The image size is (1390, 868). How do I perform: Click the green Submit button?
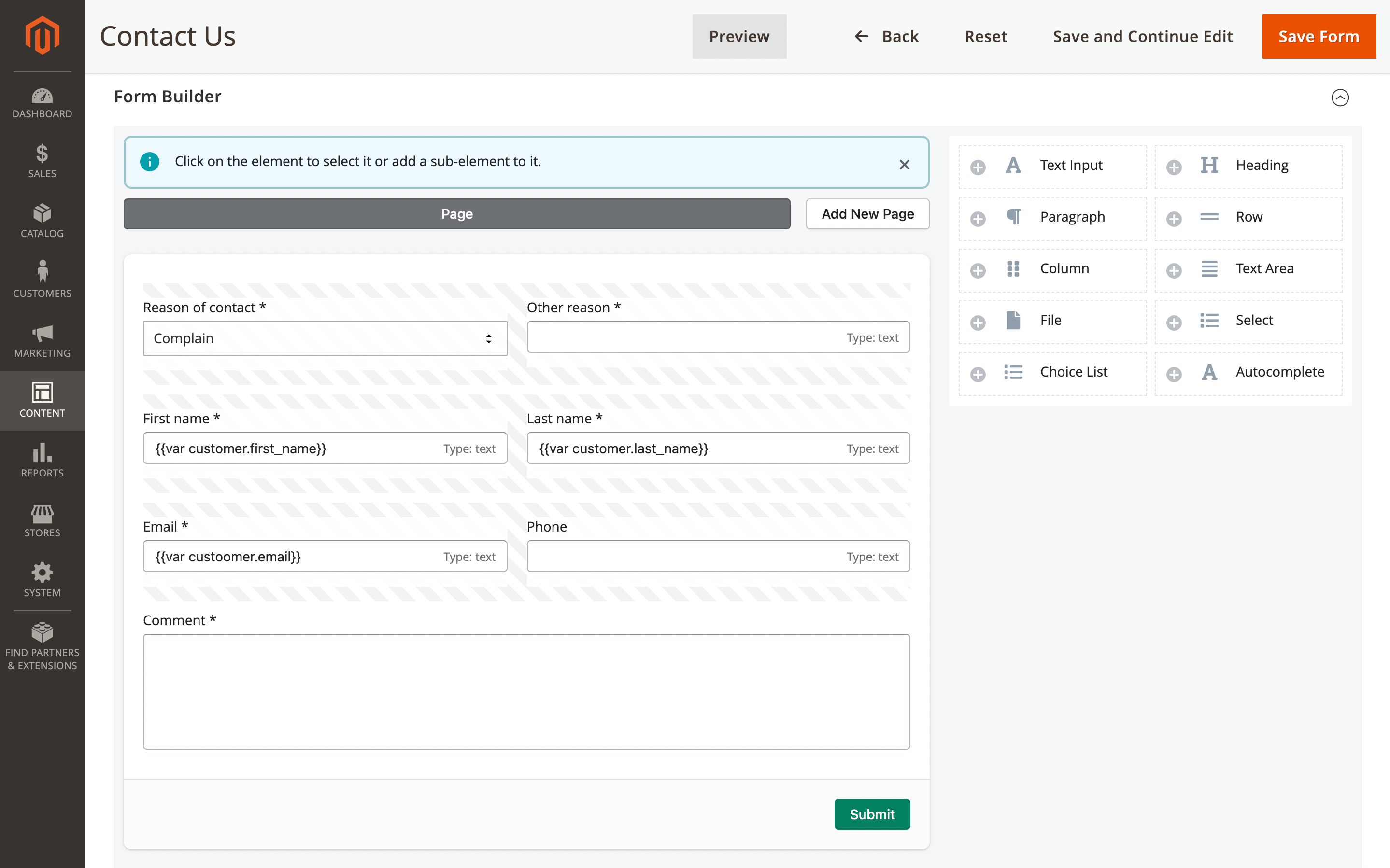point(872,814)
